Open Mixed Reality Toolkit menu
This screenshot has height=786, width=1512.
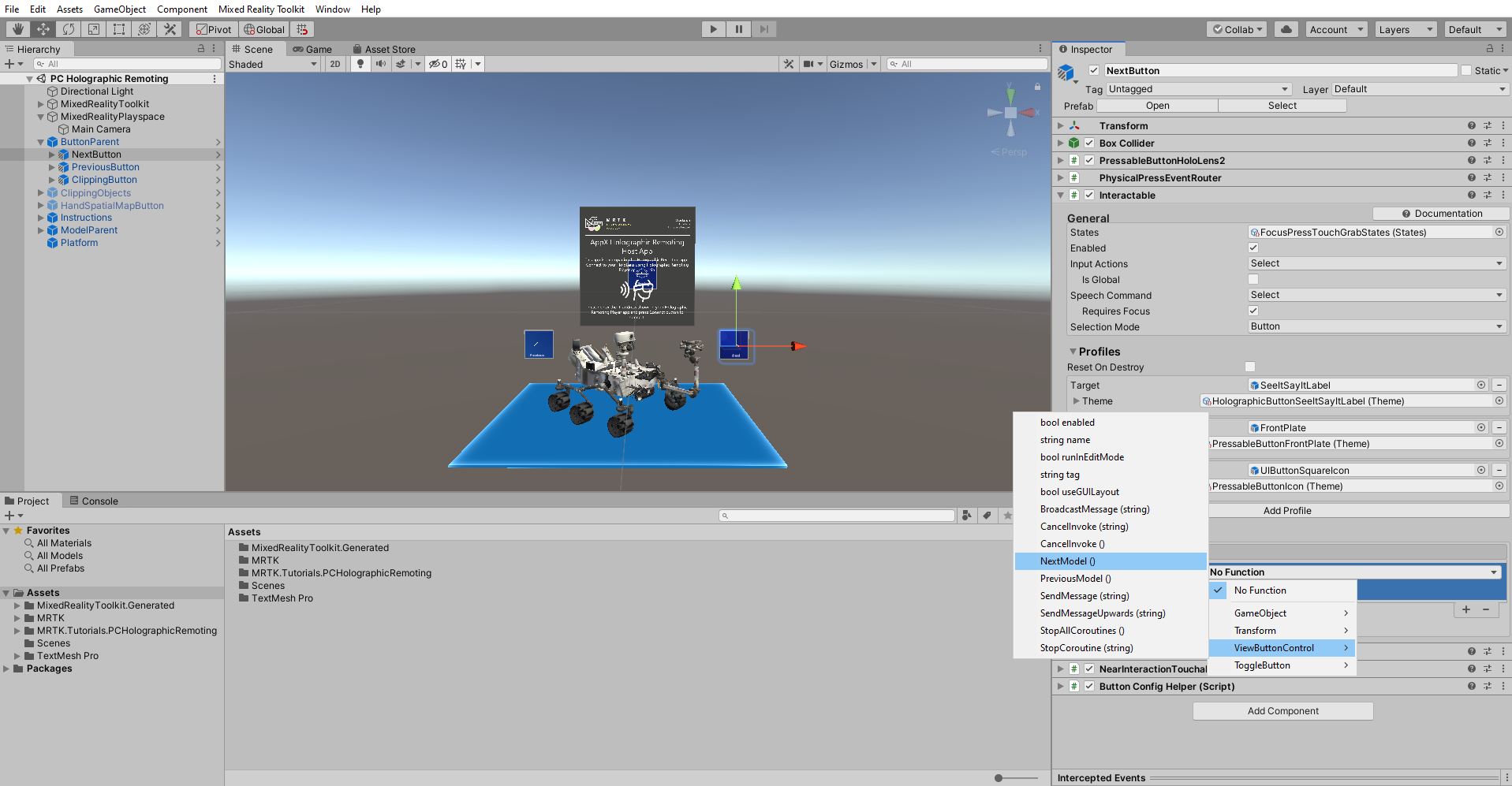tap(261, 9)
